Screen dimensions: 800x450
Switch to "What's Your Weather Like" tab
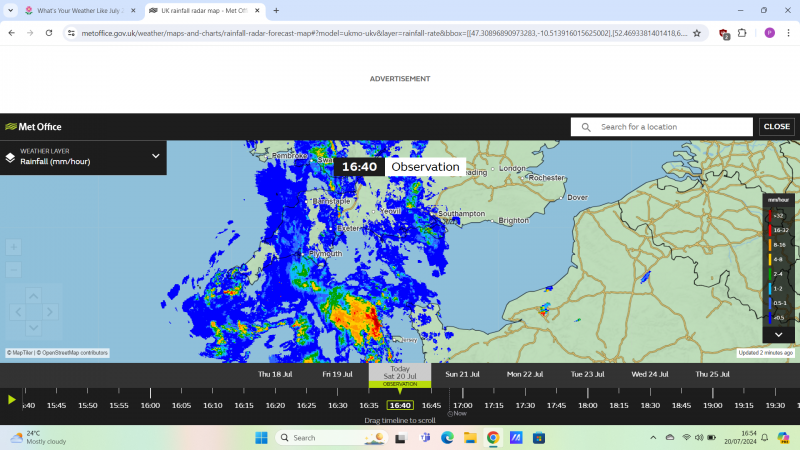click(78, 10)
